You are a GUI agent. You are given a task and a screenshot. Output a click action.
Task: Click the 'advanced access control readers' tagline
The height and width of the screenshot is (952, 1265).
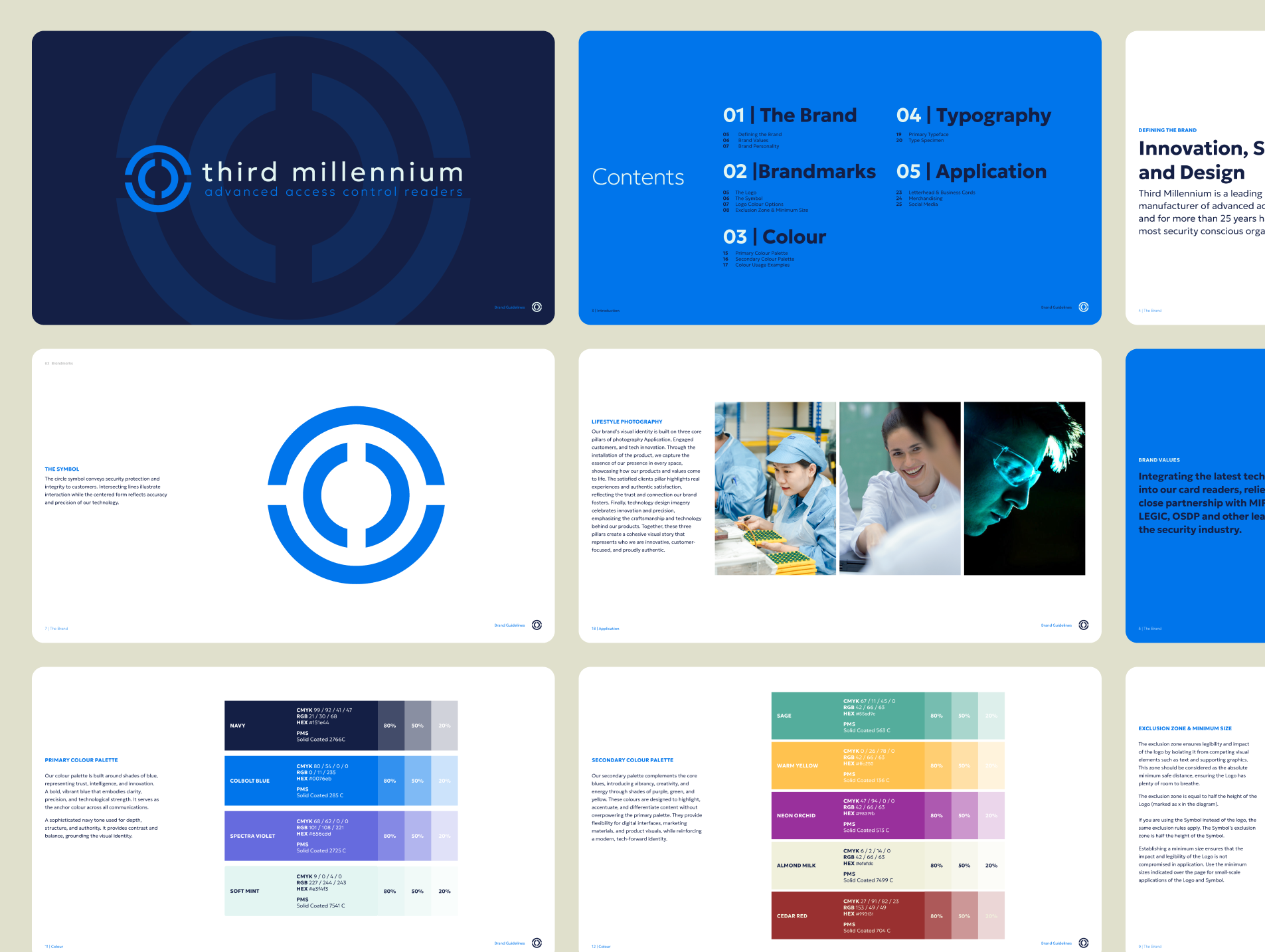coord(333,192)
